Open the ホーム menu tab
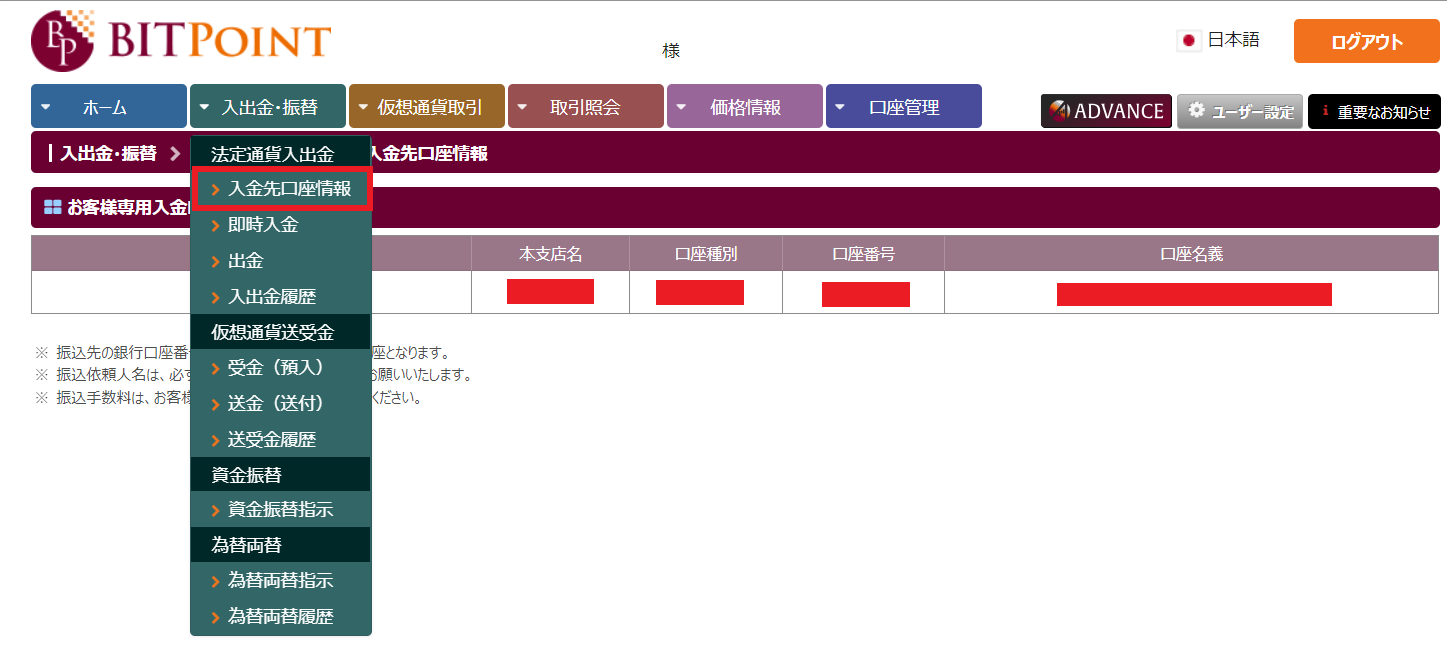The image size is (1447, 646). (x=109, y=106)
